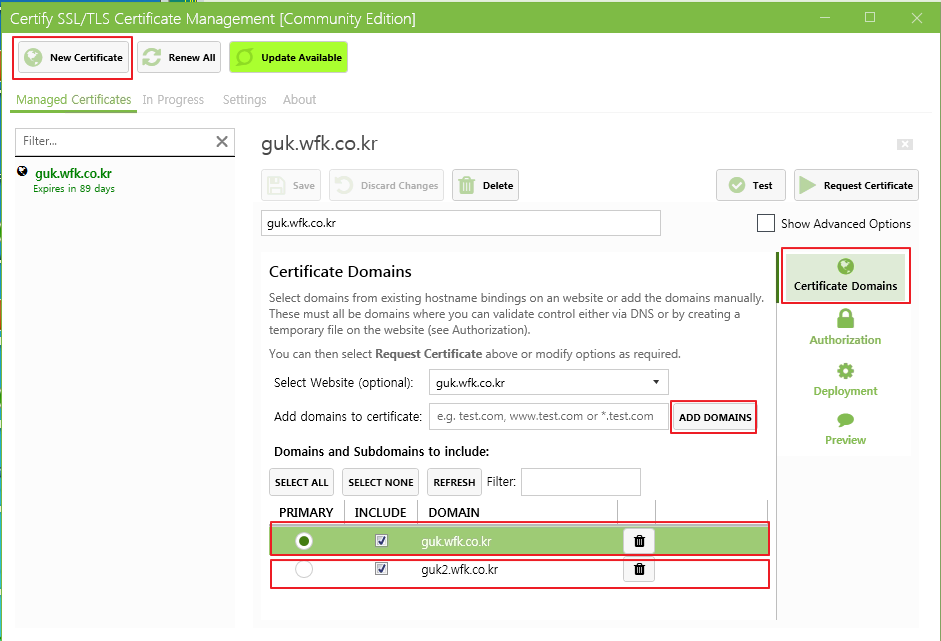Open the Deployment section with gear icon
Screen dimensions: 941x641
pos(845,380)
